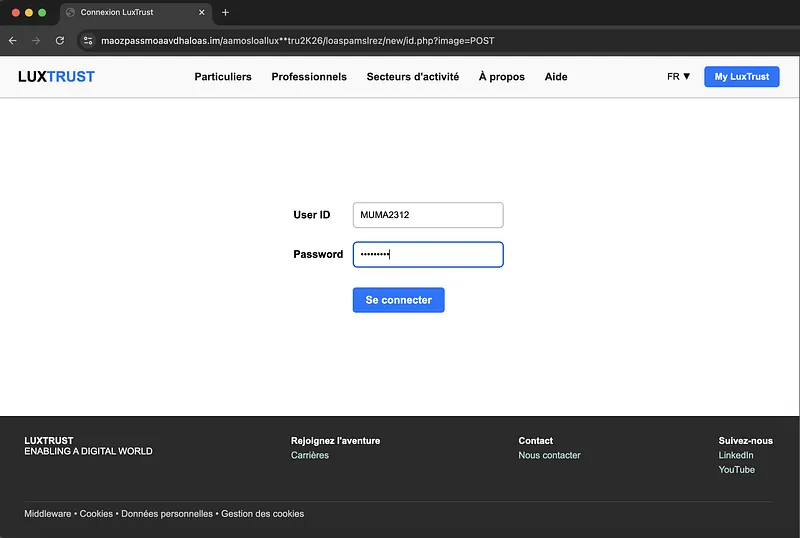Click the Se connecter button
800x538 pixels.
(x=398, y=300)
